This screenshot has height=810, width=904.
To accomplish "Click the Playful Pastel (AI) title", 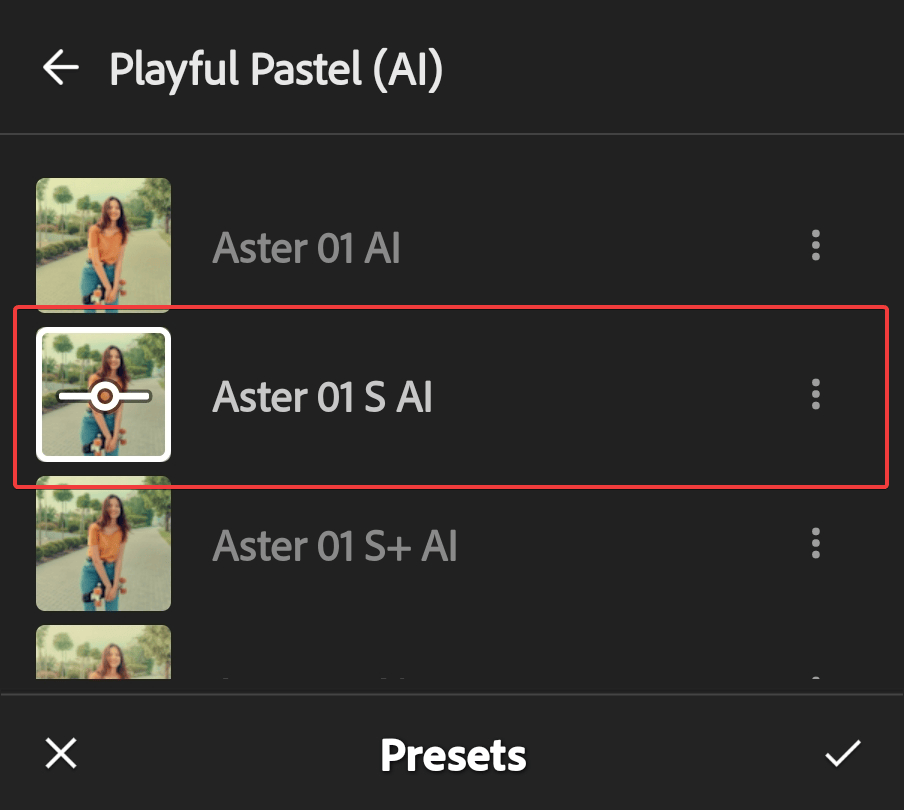I will [x=276, y=69].
